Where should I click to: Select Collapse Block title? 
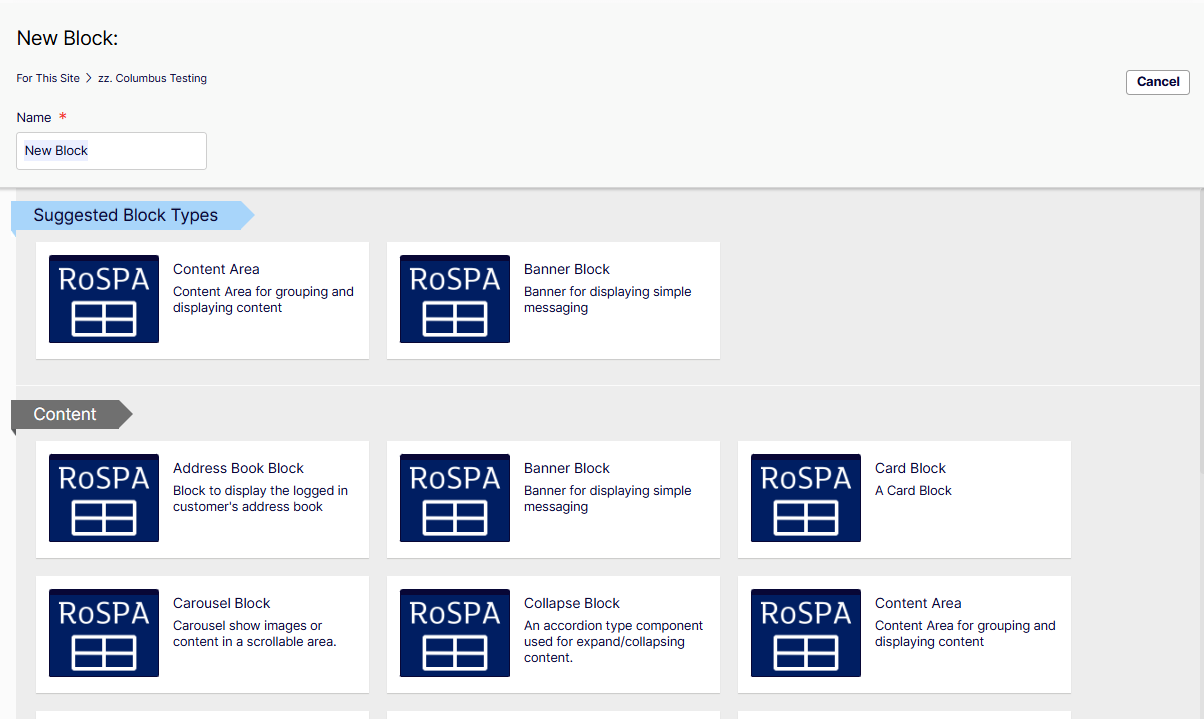(572, 603)
